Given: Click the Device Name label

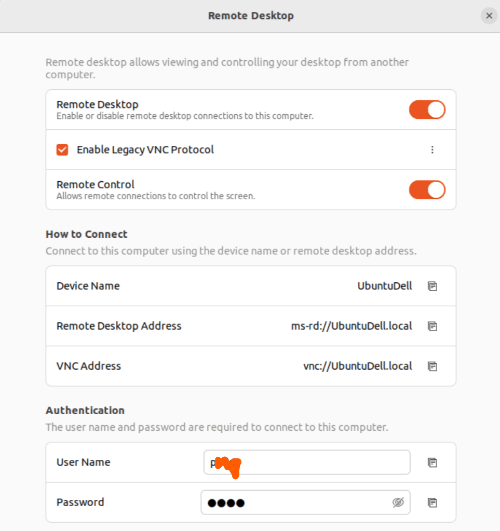Looking at the screenshot, I should pos(88,286).
